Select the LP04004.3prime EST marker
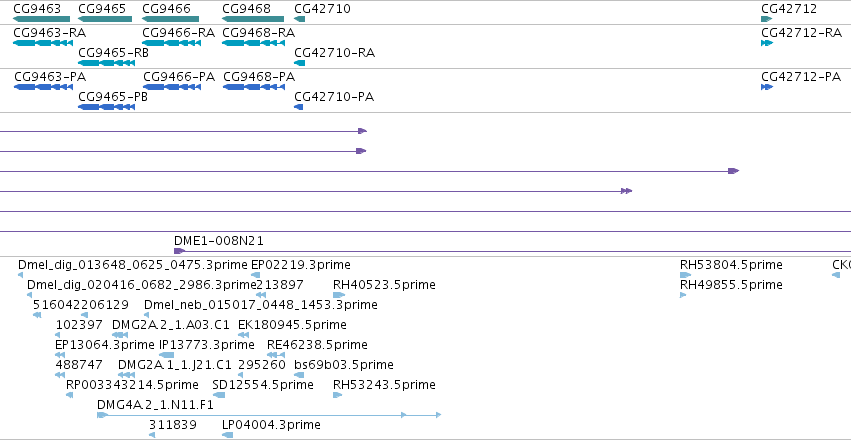The height and width of the screenshot is (440, 851). pos(227,435)
